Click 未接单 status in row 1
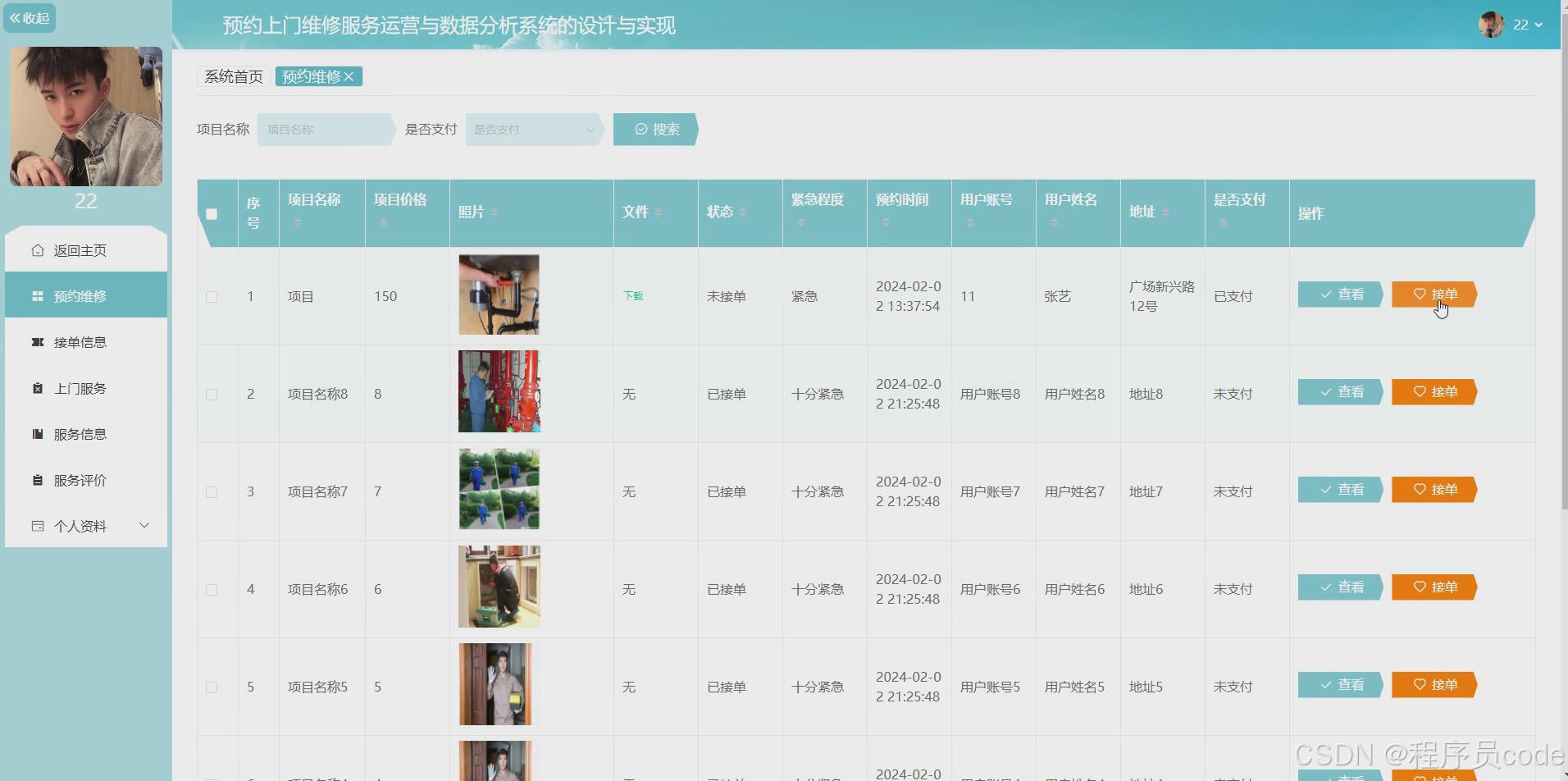The image size is (1568, 781). click(x=727, y=296)
